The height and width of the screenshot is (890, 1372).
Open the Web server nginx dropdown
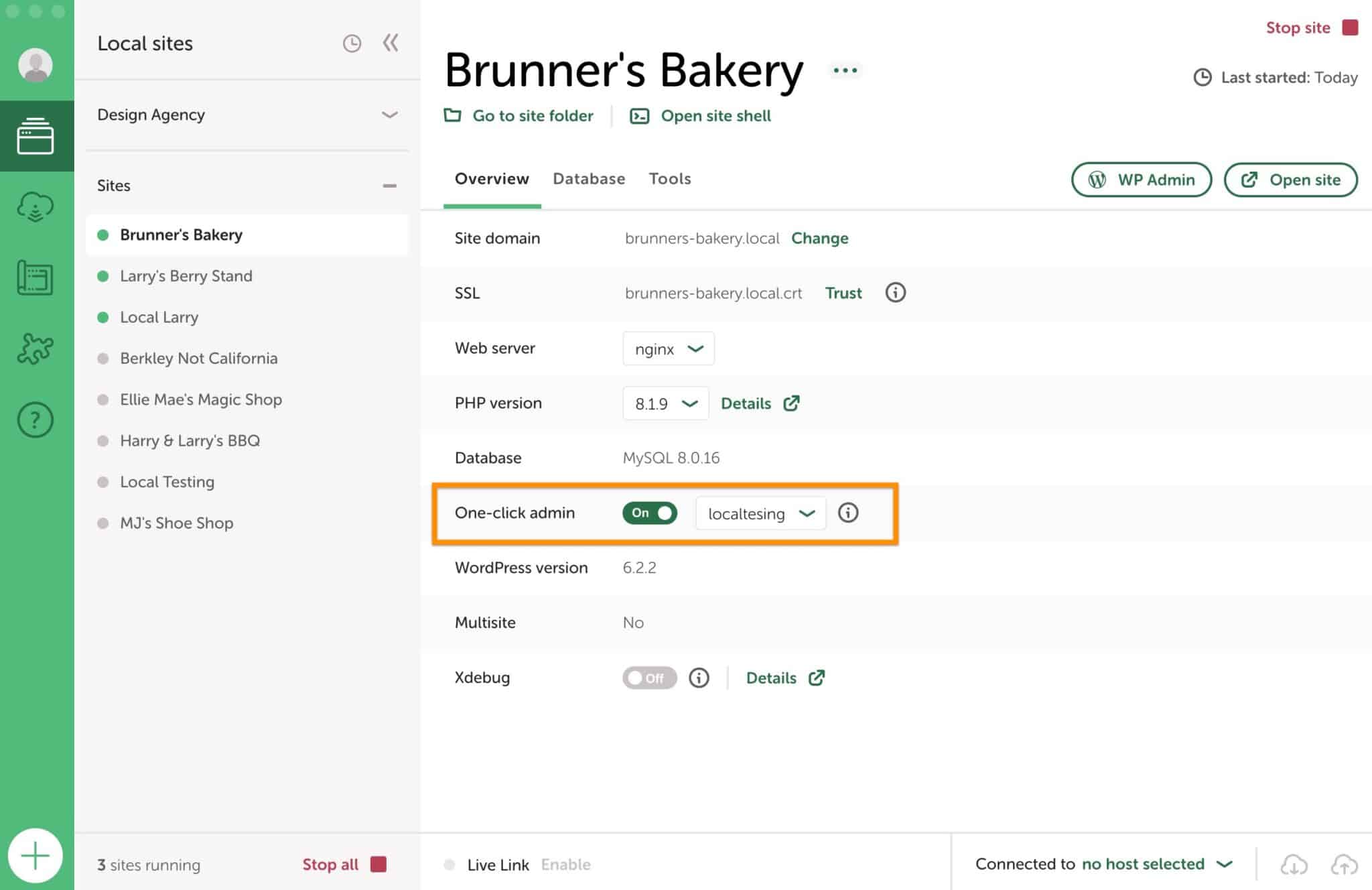coord(668,348)
